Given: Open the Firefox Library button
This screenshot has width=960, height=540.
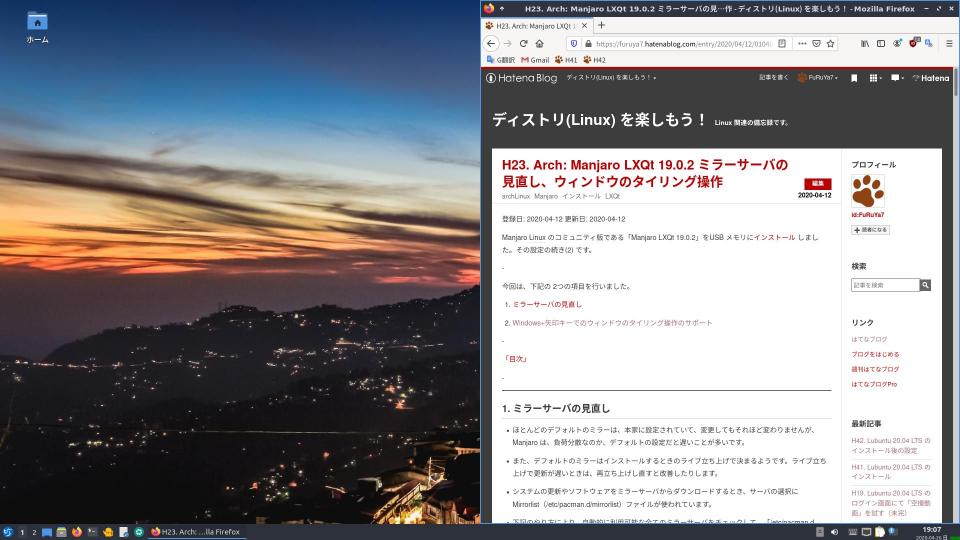Looking at the screenshot, I should pyautogui.click(x=864, y=43).
